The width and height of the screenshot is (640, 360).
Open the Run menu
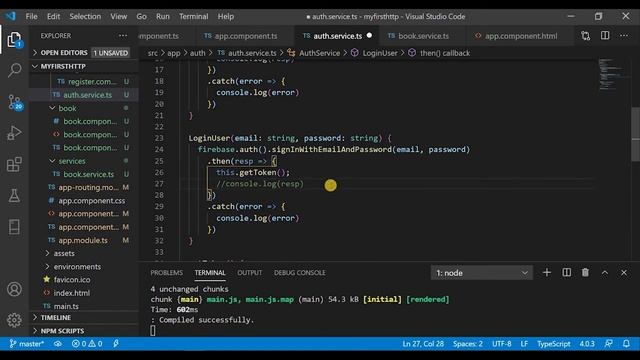coord(162,16)
